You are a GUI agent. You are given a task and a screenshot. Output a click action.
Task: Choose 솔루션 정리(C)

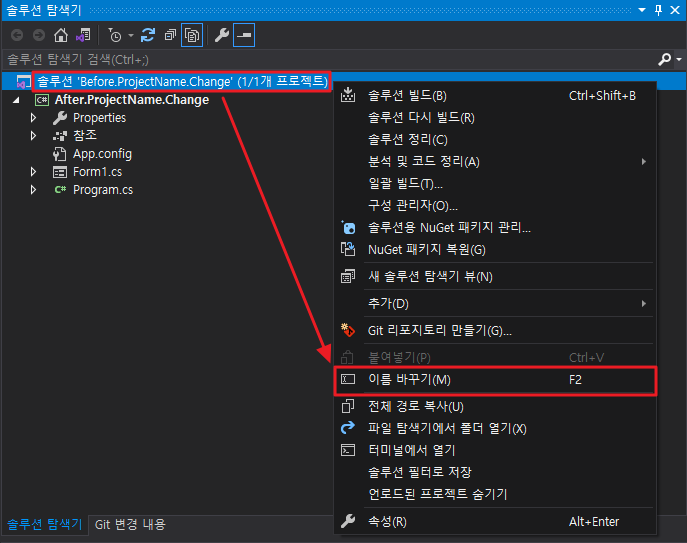click(495, 139)
